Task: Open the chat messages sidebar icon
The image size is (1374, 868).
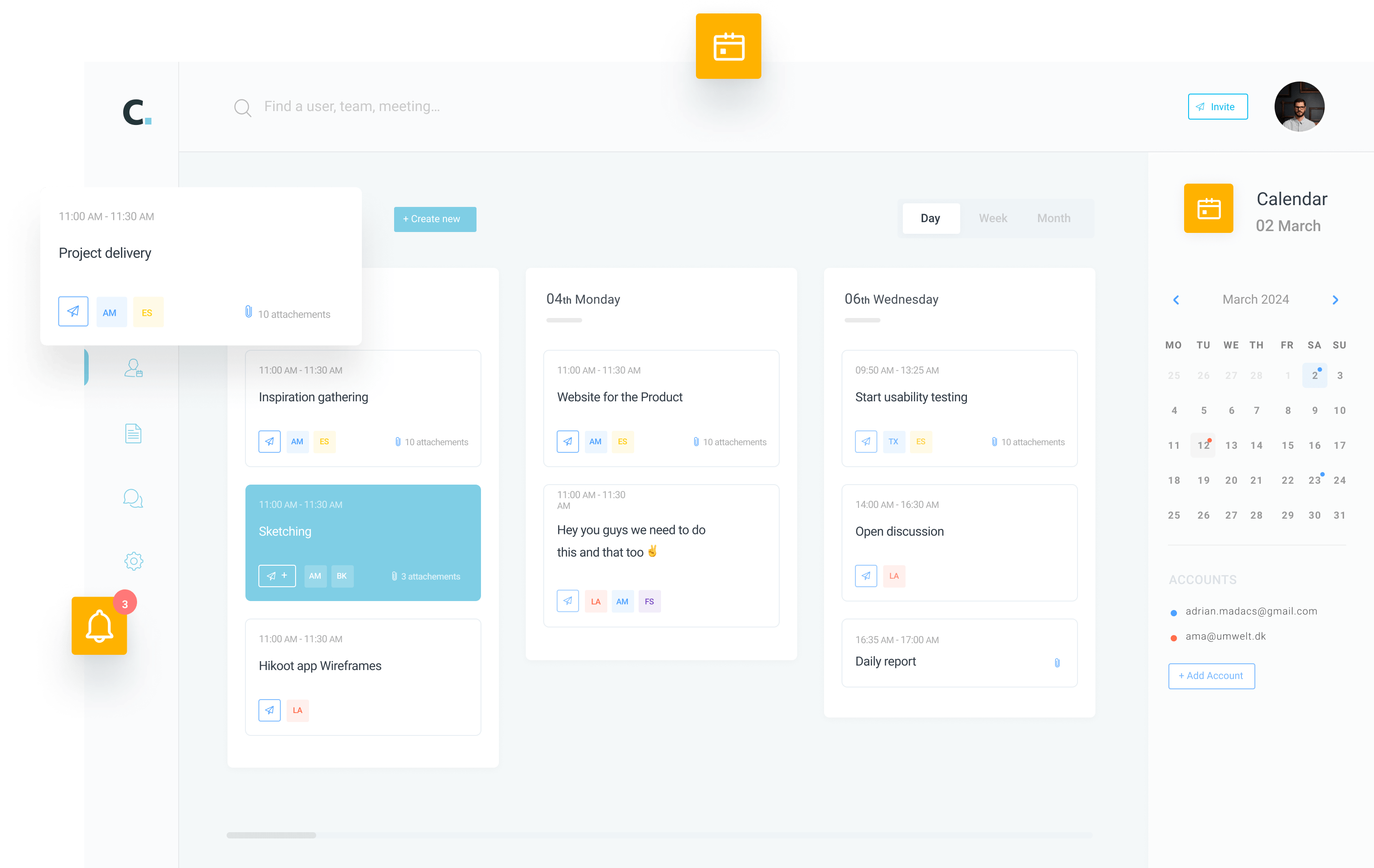Action: coord(133,498)
